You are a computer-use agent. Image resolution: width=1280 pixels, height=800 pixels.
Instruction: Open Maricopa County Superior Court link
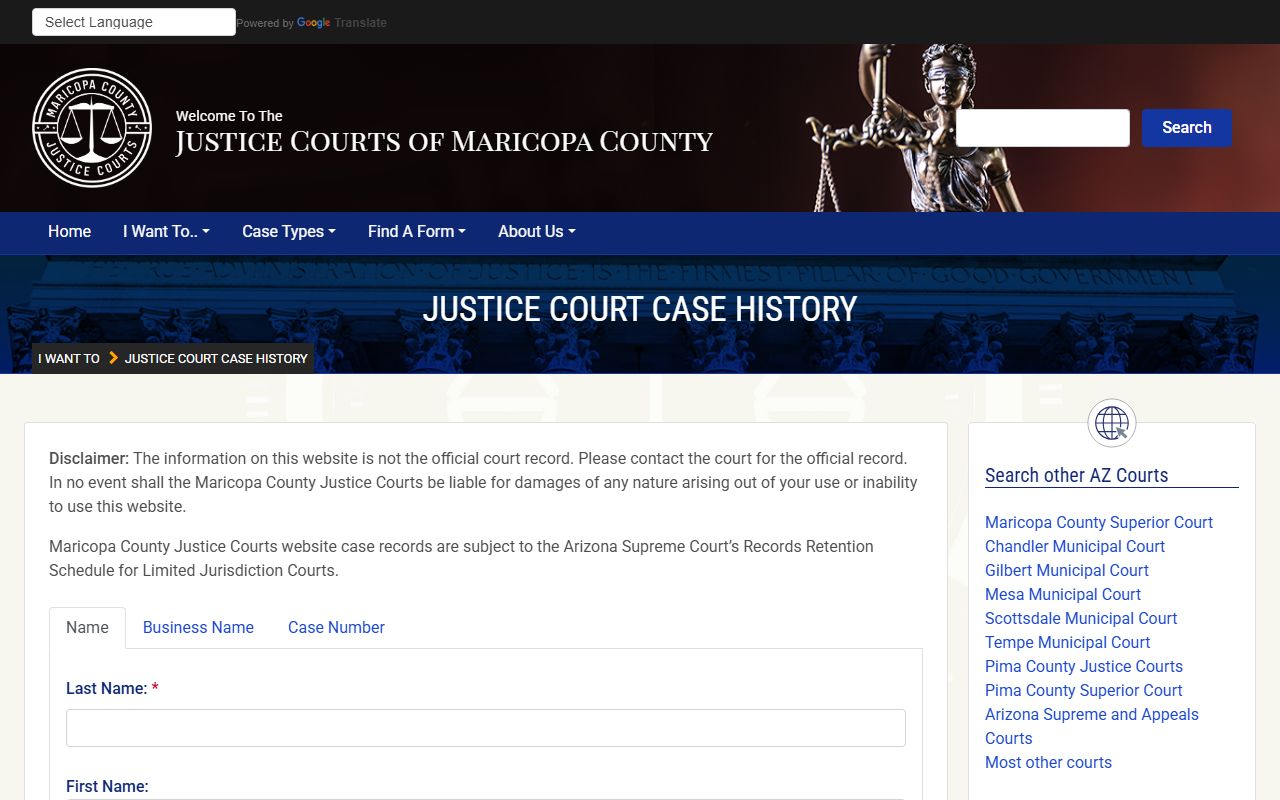click(1099, 522)
